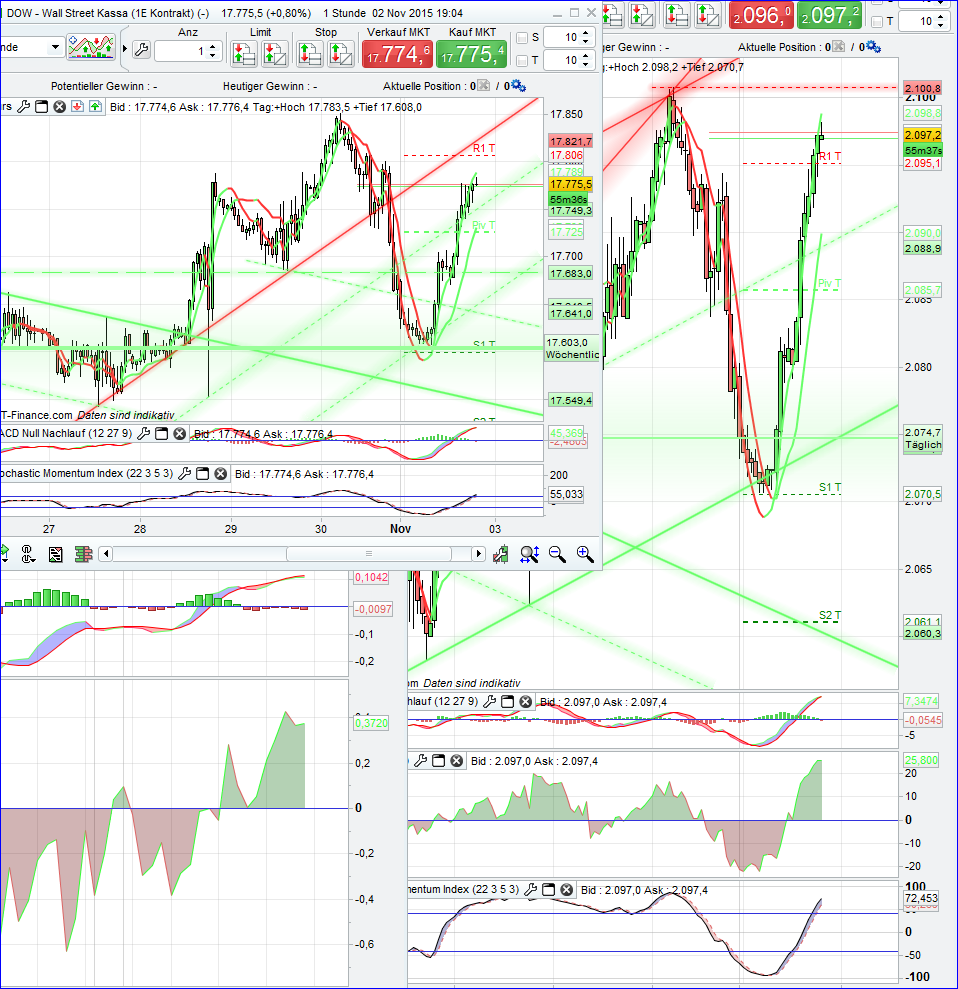Screen dimensions: 958x989
Task: Remove the Stochastic Momentum Index with X icon
Action: pos(218,474)
